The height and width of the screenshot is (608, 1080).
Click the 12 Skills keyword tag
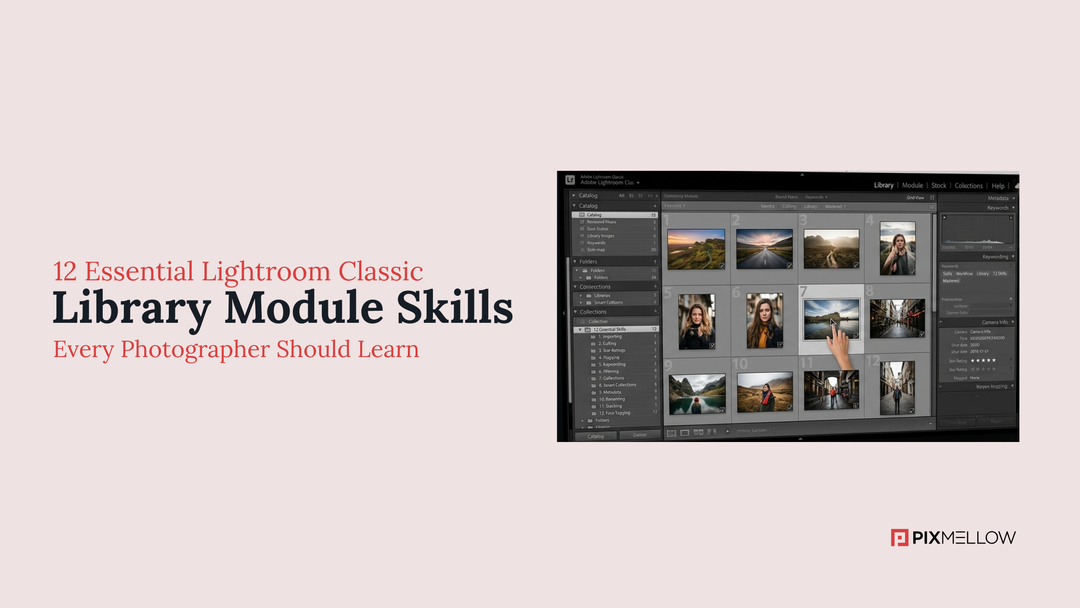1000,273
